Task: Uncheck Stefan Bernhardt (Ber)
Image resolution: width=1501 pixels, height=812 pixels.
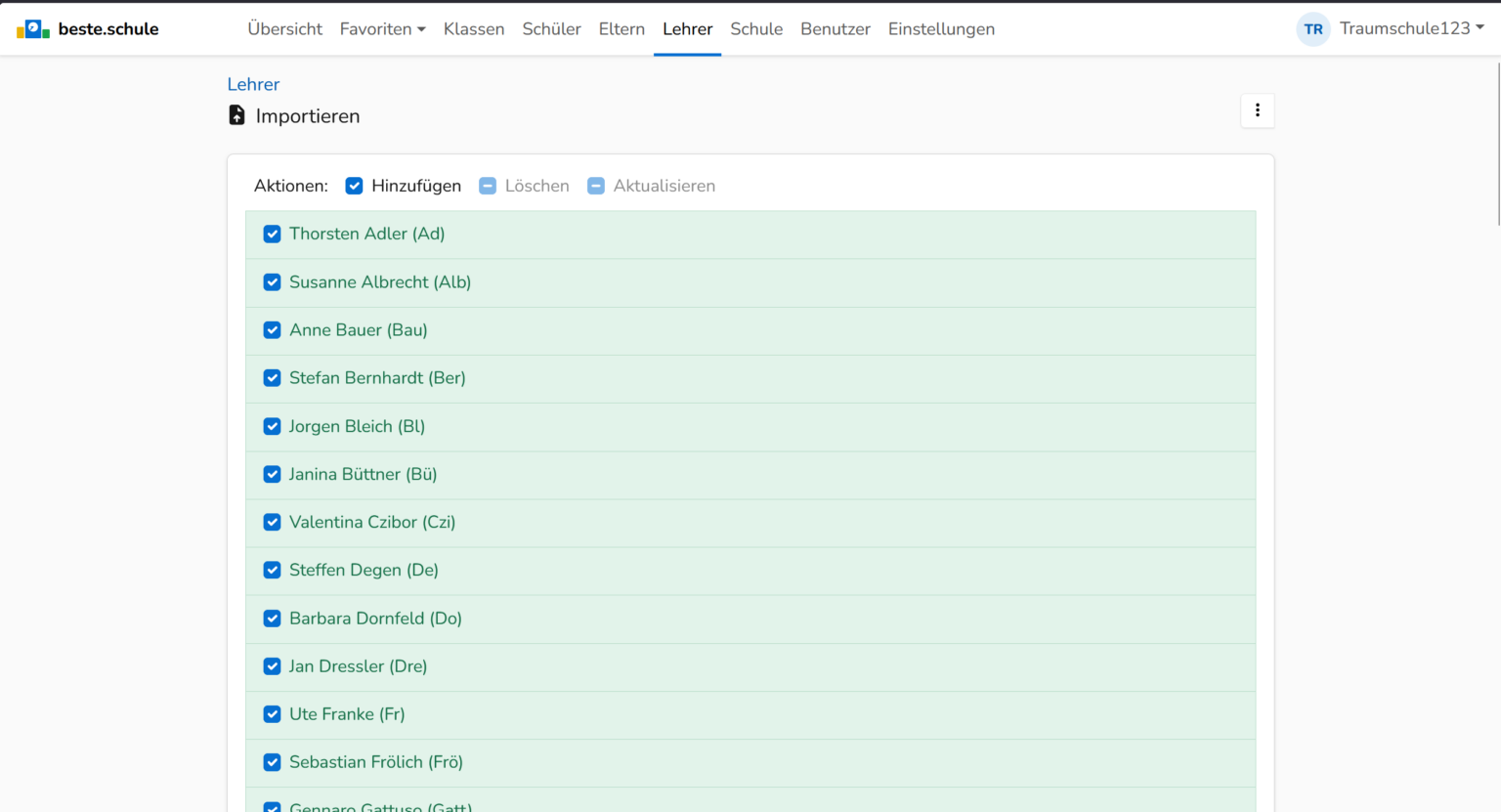Action: 273,378
